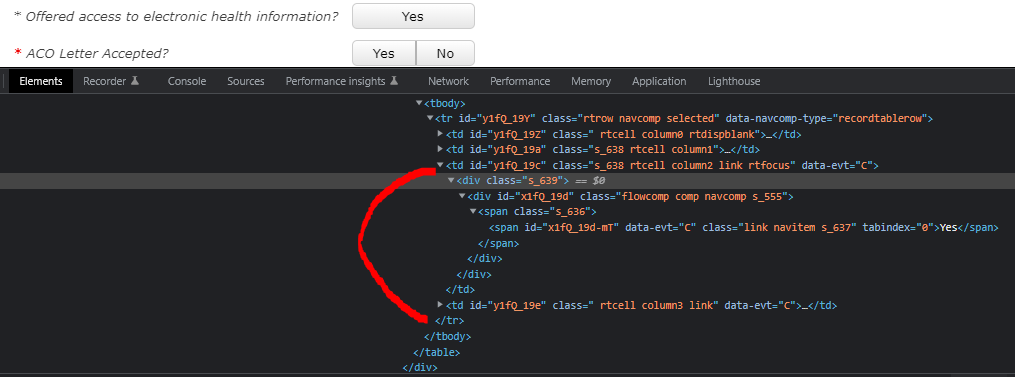Select No for ACO Letter Accepted

[445, 53]
